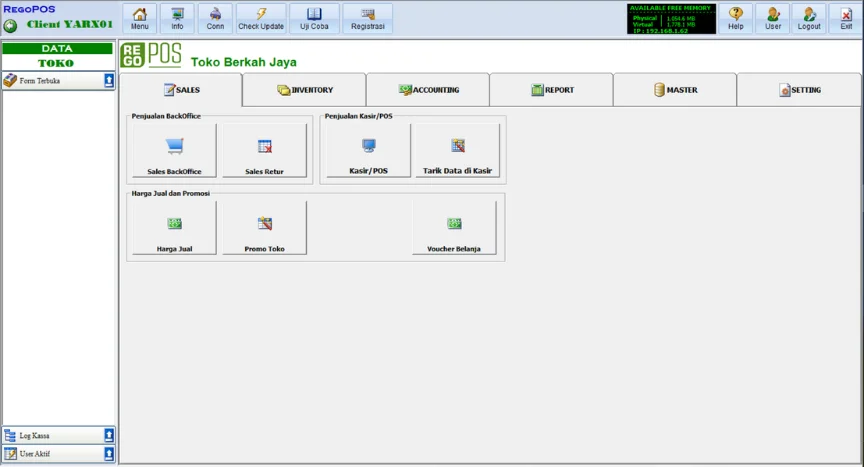Switch to the ACCOUNTING tab
This screenshot has width=864, height=467.
(428, 90)
